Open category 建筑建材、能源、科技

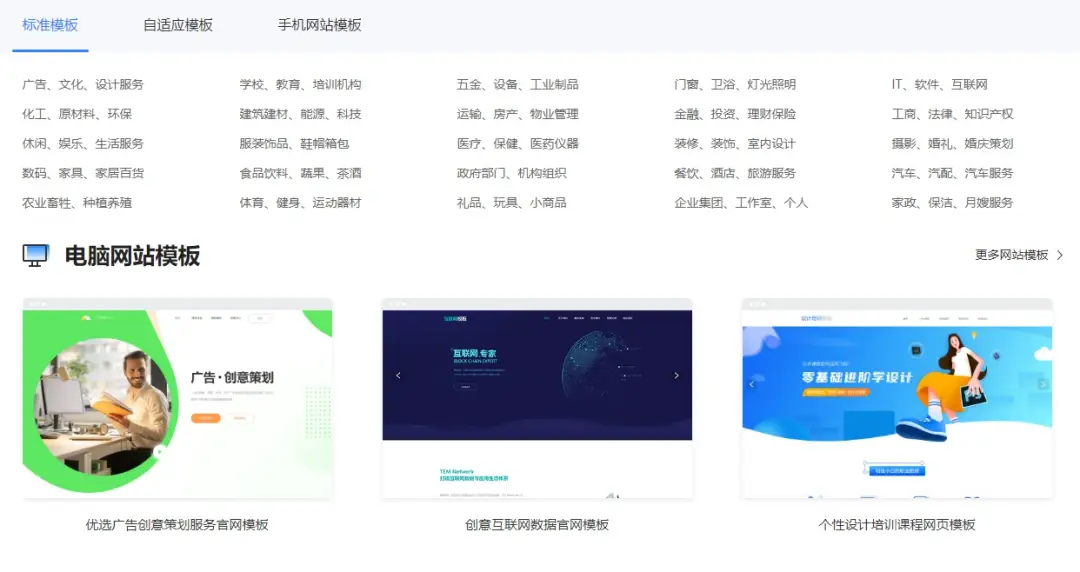tap(300, 114)
